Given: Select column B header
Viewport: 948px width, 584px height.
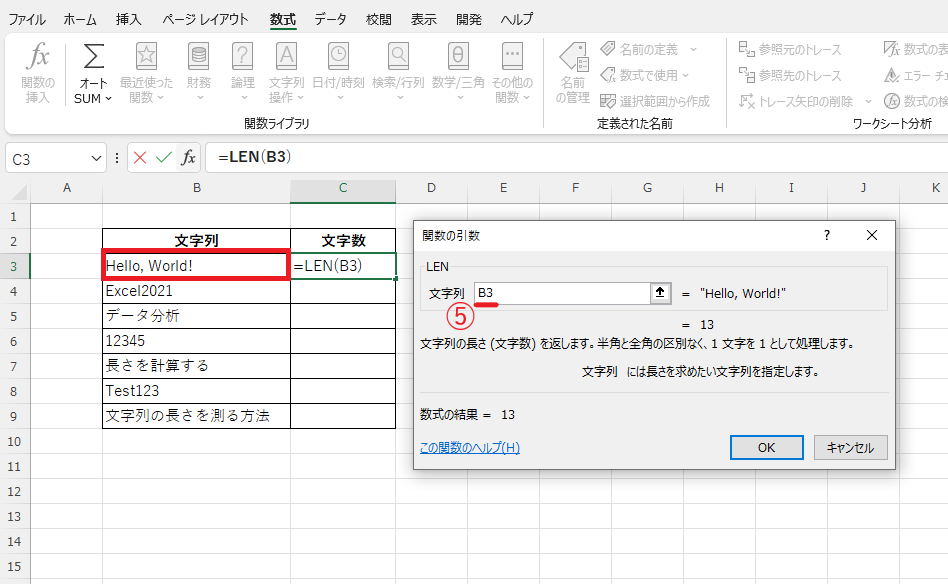Looking at the screenshot, I should [196, 188].
